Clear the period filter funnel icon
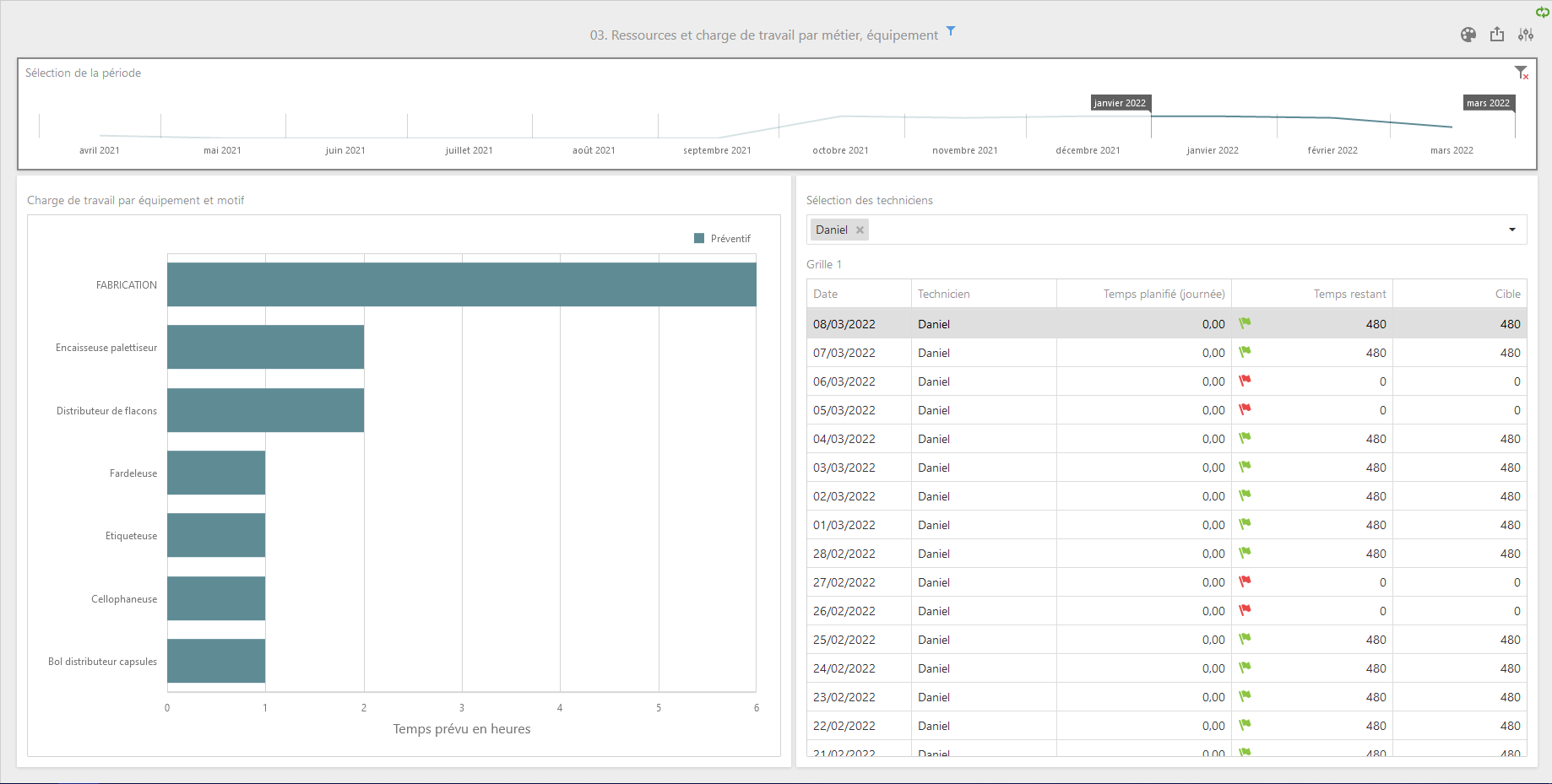 pos(1522,73)
